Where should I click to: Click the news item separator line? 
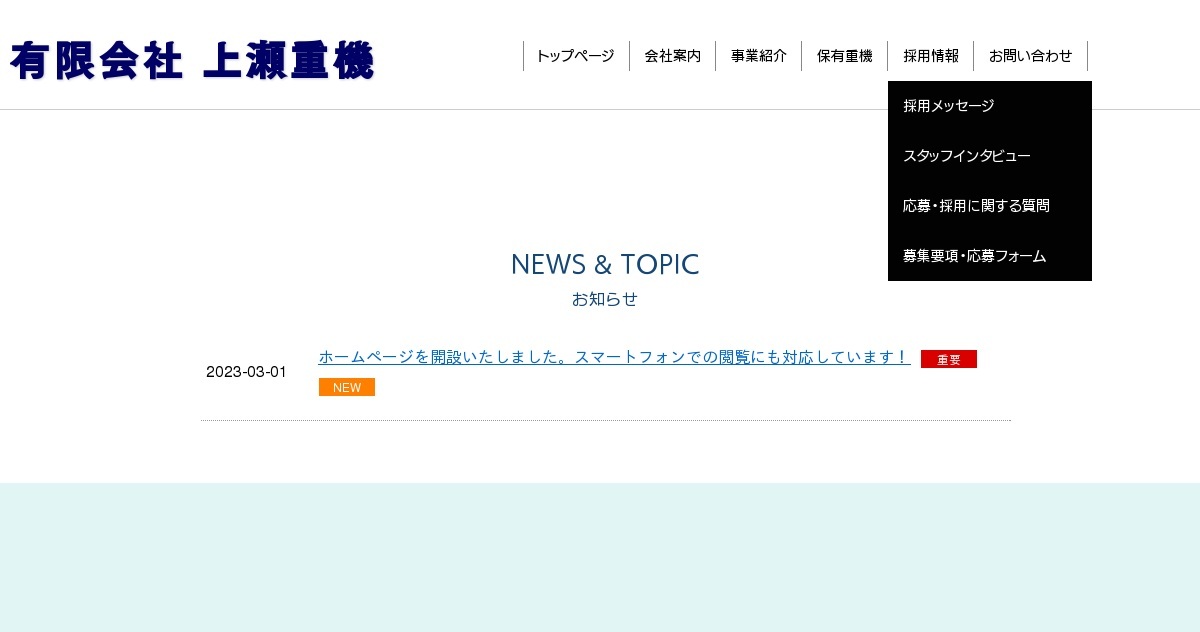605,421
